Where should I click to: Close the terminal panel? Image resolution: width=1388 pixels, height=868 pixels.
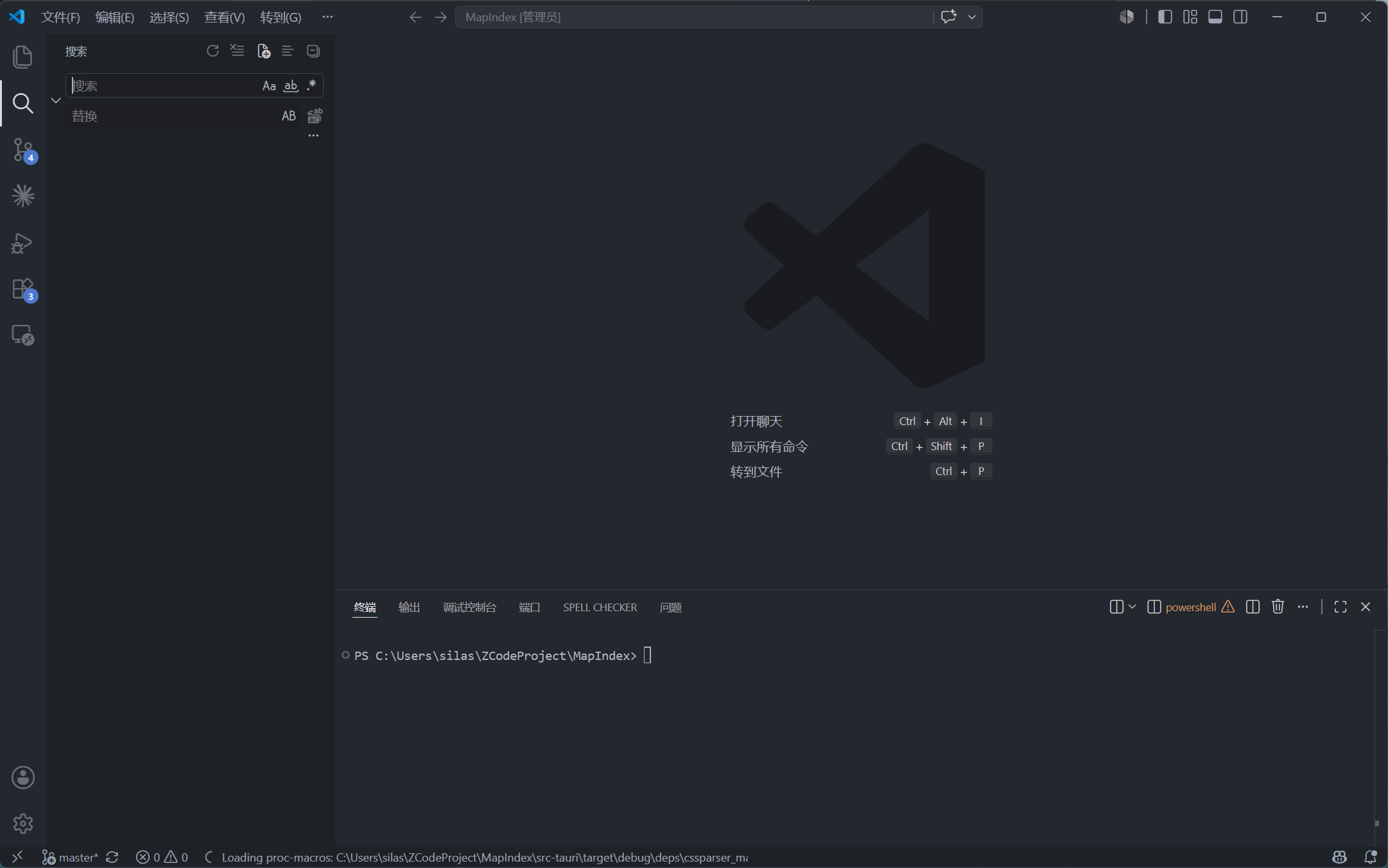1366,607
